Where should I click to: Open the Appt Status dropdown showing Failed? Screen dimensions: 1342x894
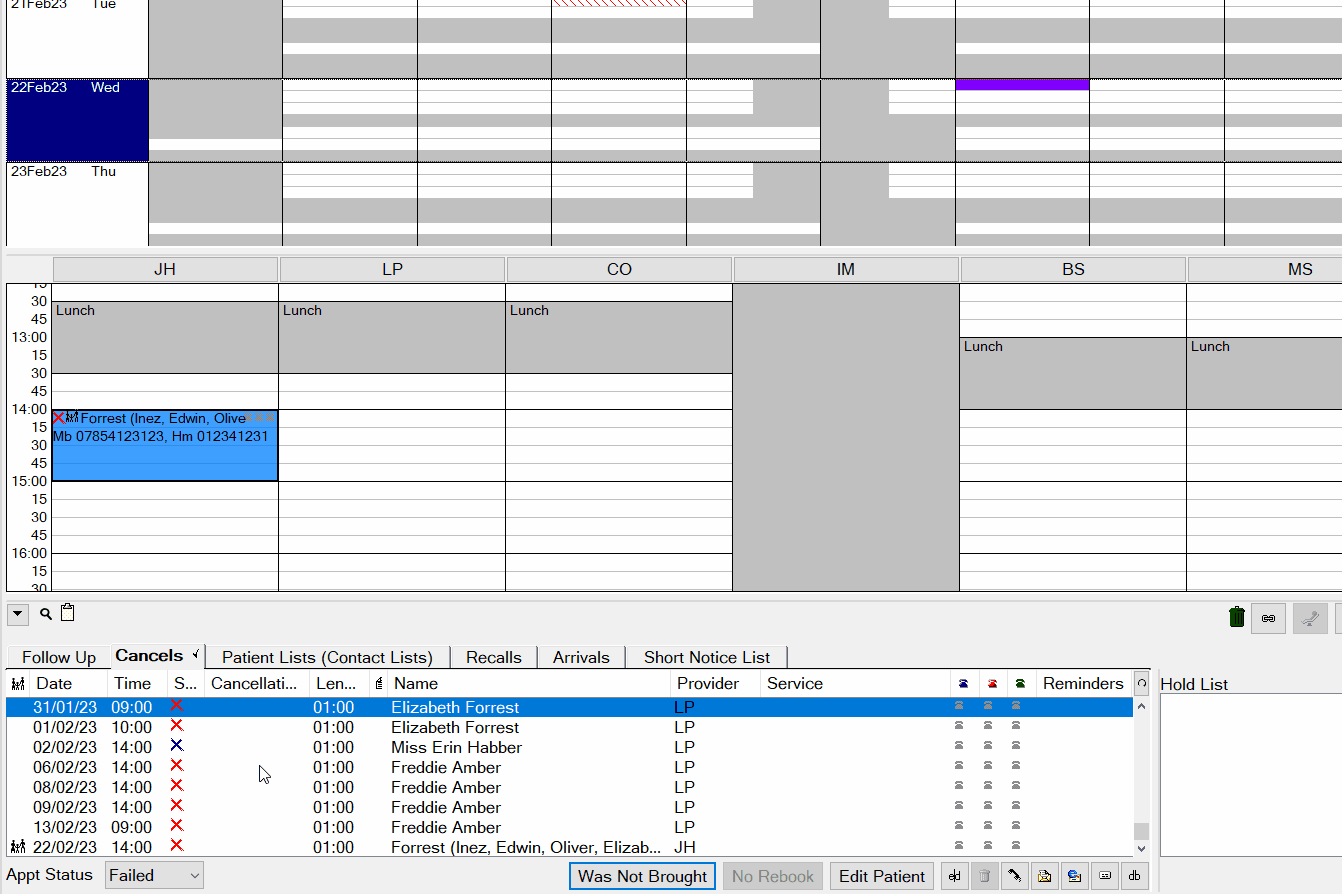tap(154, 876)
